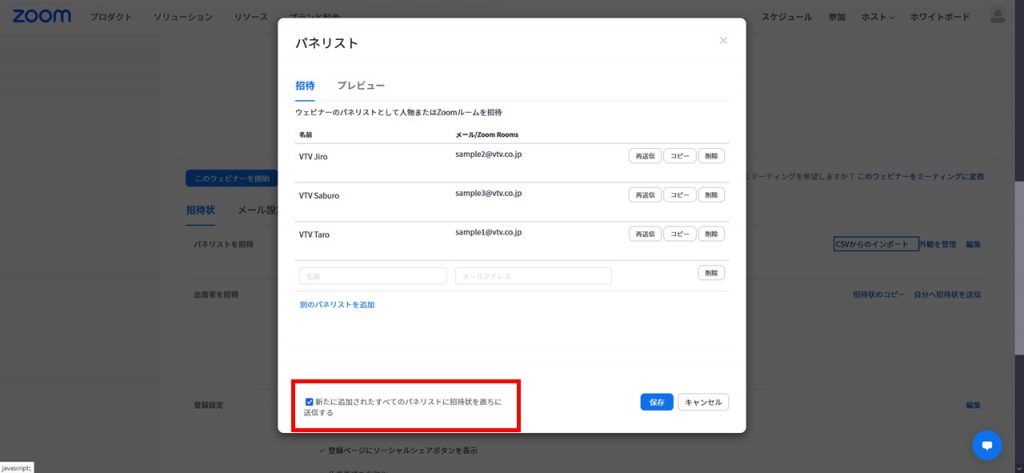Toggle send invitations immediately checkbox

coord(309,402)
